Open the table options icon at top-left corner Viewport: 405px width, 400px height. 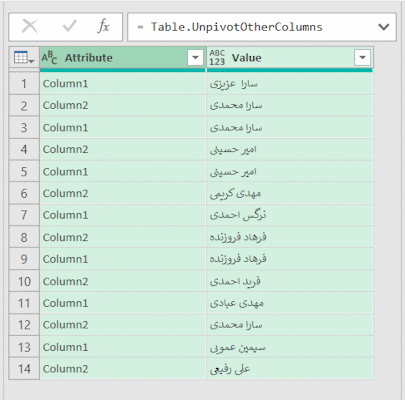pos(24,58)
